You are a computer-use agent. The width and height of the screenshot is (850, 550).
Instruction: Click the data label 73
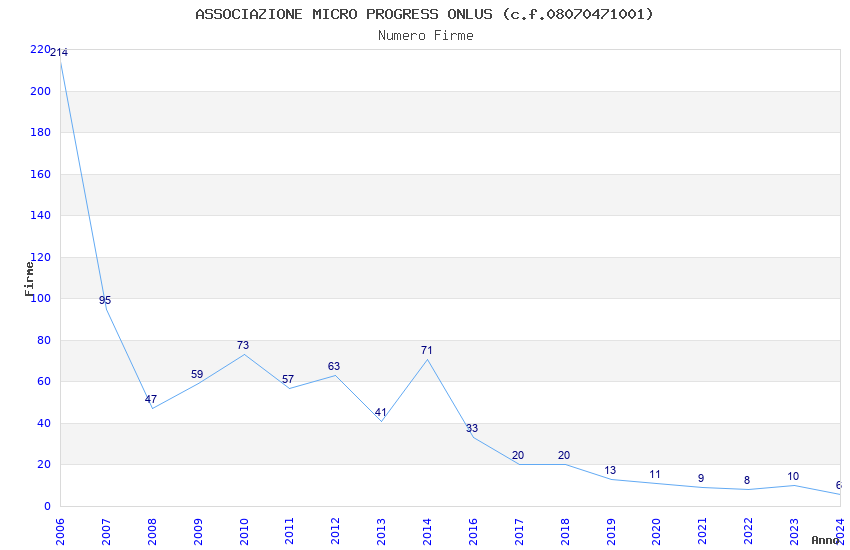pos(243,345)
